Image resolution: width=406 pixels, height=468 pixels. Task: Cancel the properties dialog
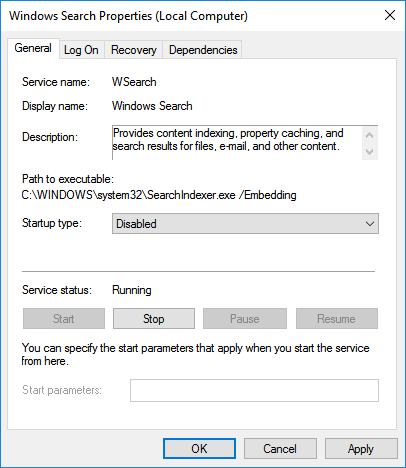pos(280,449)
